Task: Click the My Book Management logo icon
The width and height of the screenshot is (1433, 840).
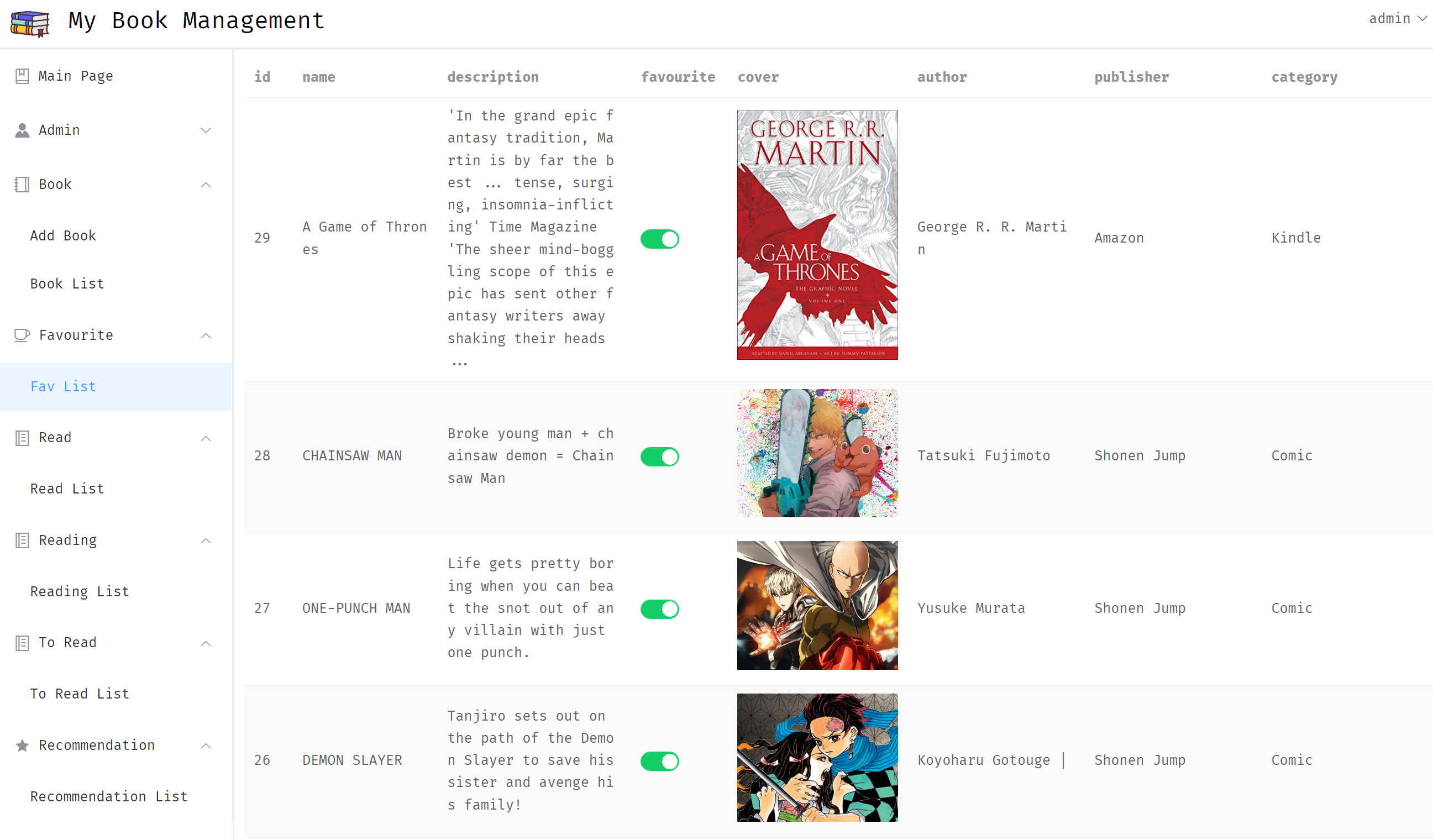Action: pos(30,23)
